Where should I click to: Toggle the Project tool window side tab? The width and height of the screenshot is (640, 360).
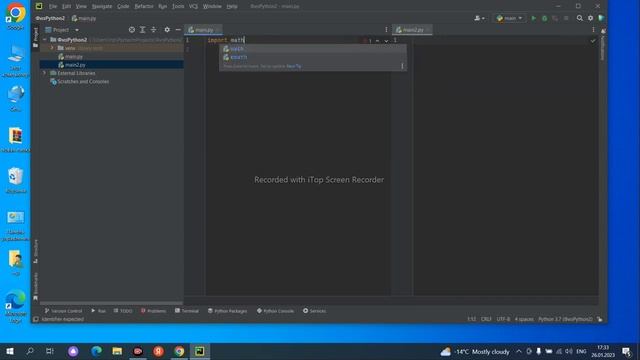[36, 37]
